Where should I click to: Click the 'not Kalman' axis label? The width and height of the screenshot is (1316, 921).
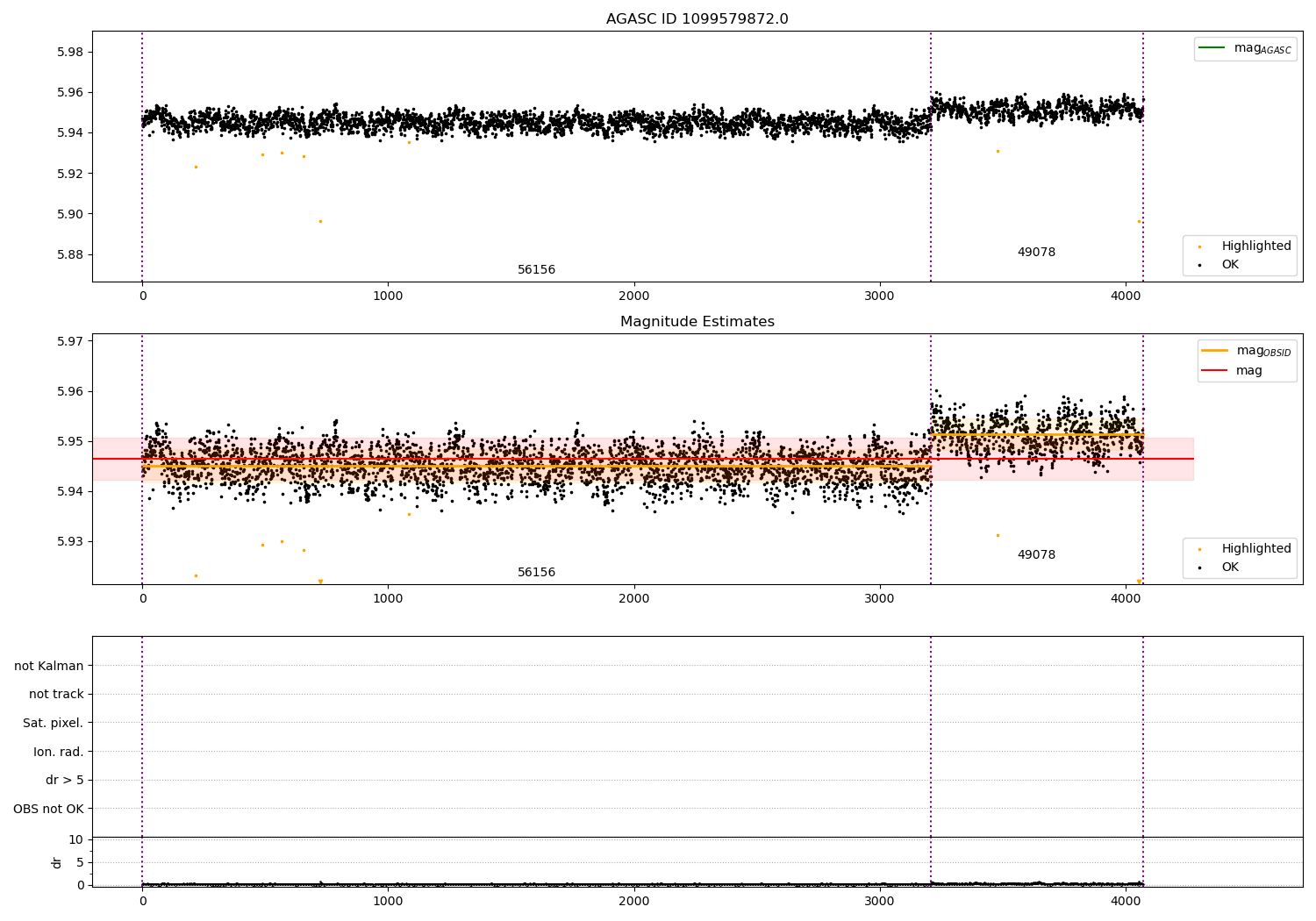coord(49,666)
